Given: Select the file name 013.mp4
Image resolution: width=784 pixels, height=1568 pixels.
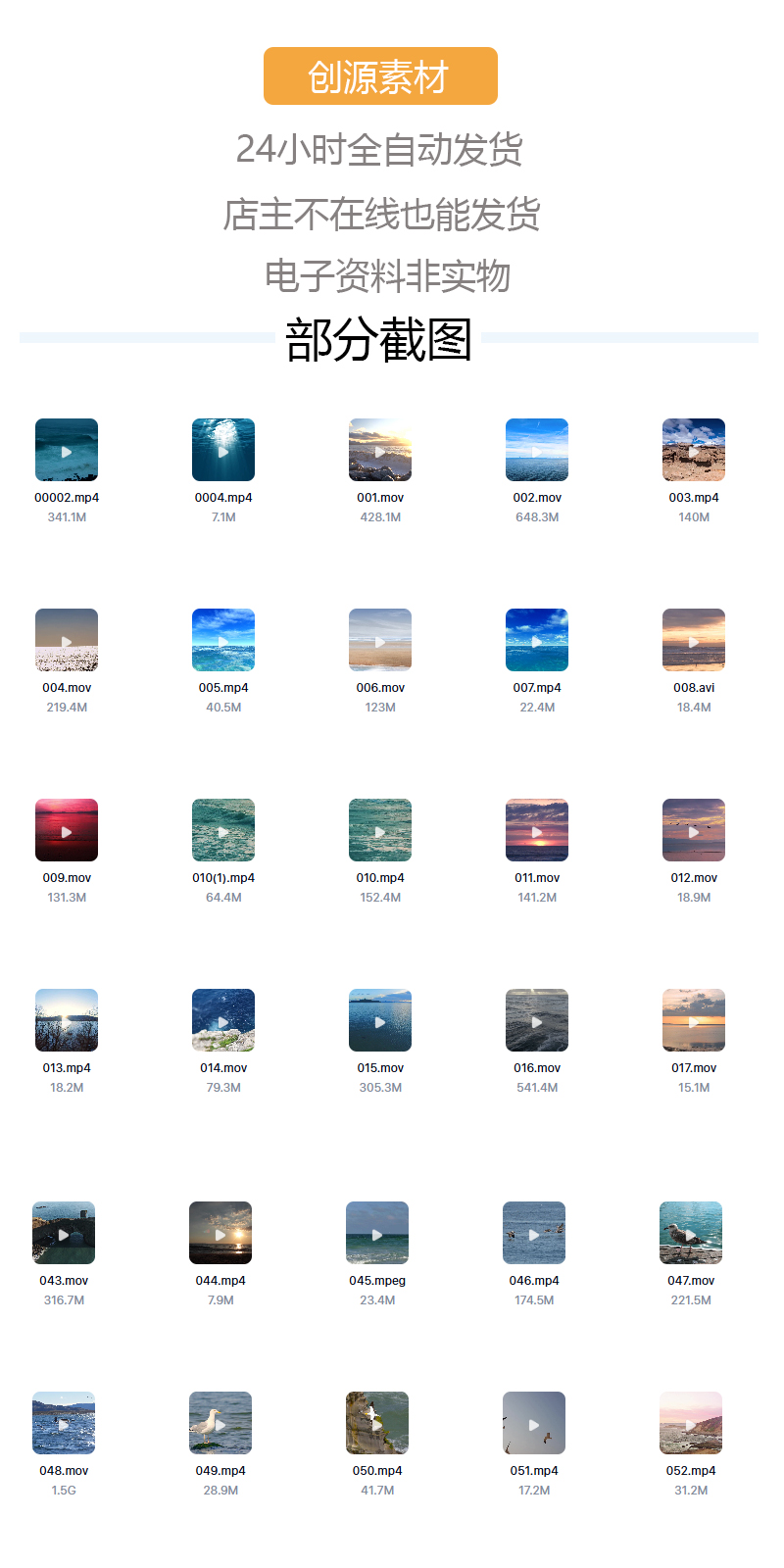Looking at the screenshot, I should 67,1068.
